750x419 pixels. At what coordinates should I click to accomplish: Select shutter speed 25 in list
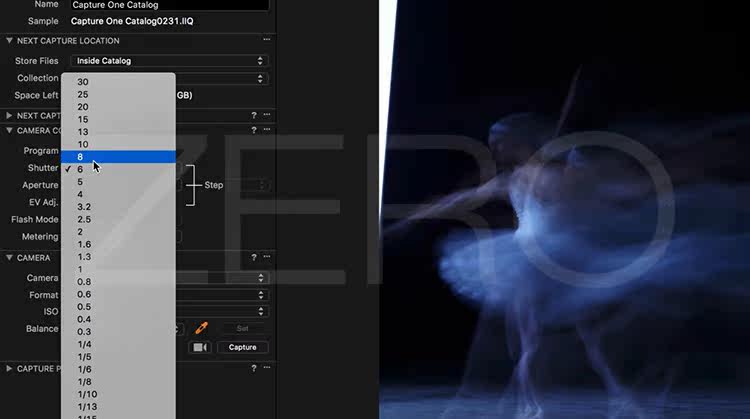pos(118,94)
